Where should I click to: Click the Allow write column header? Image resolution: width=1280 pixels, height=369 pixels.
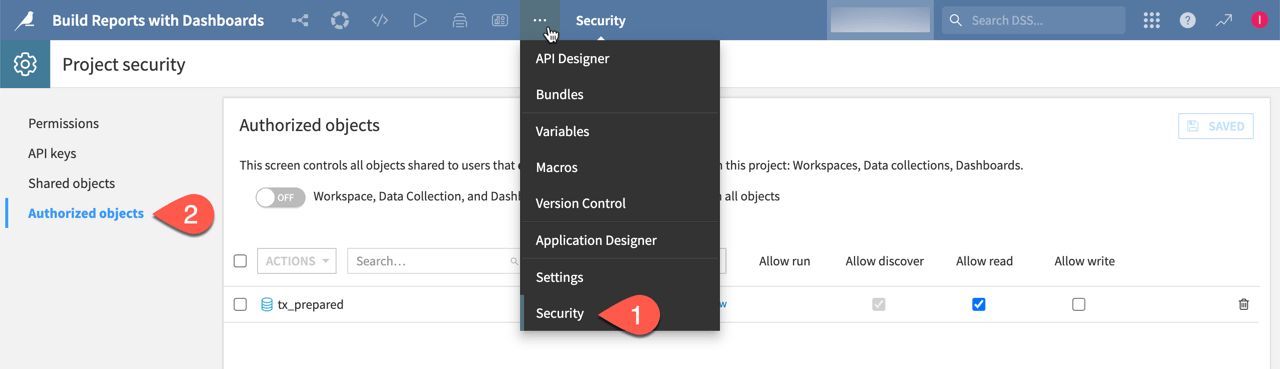[1085, 261]
